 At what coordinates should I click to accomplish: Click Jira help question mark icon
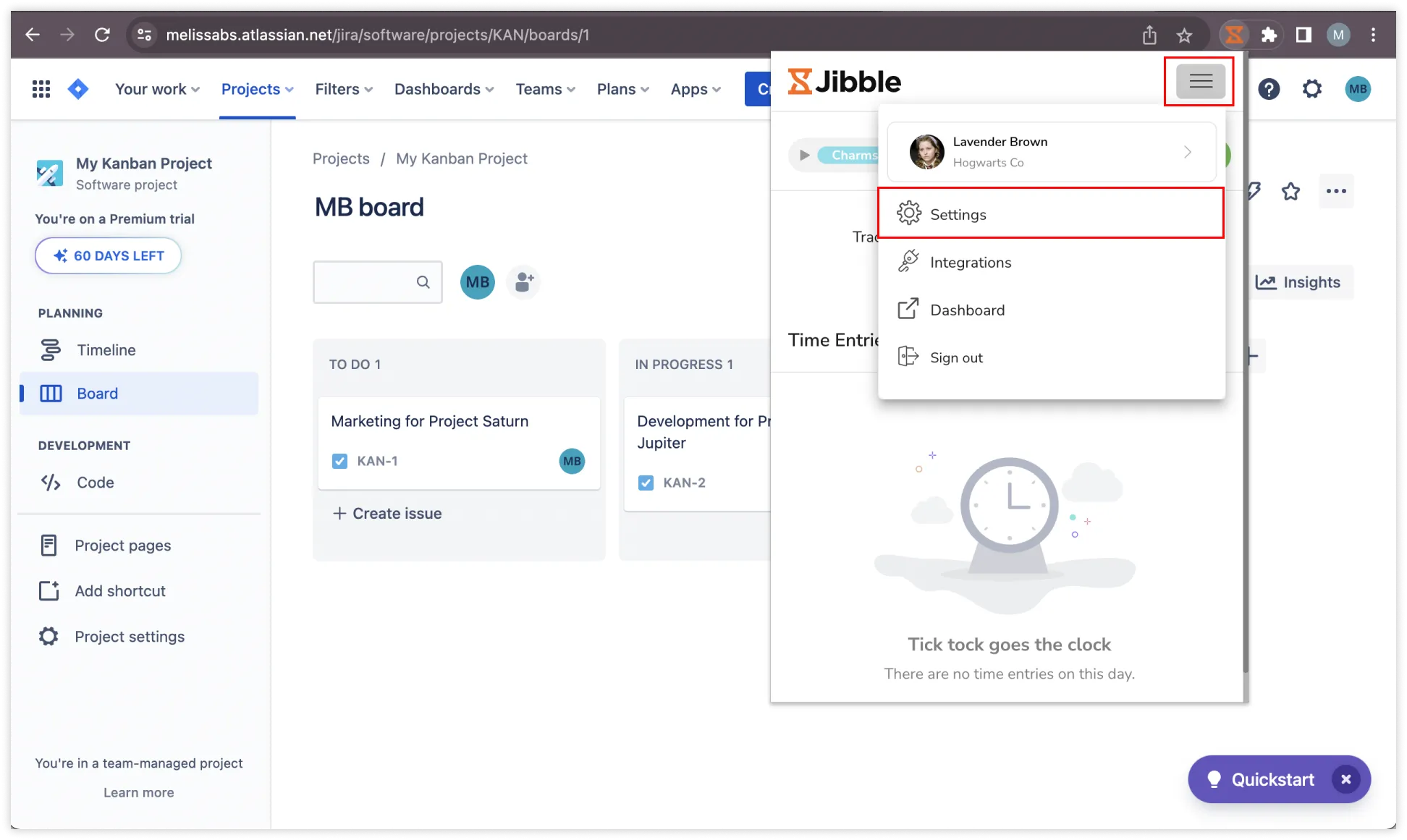[x=1269, y=89]
